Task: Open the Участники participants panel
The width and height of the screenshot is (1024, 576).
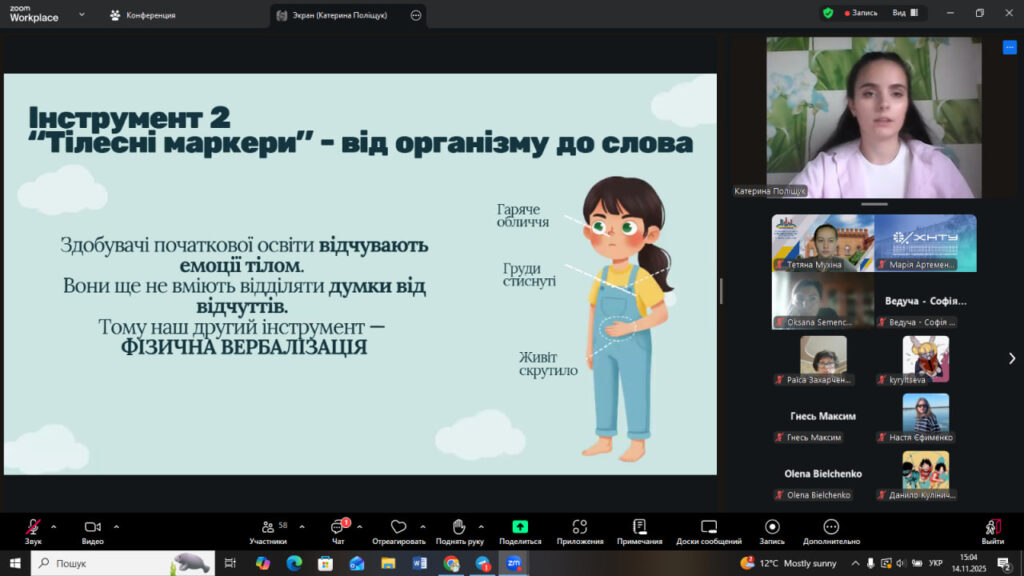Action: coord(267,530)
